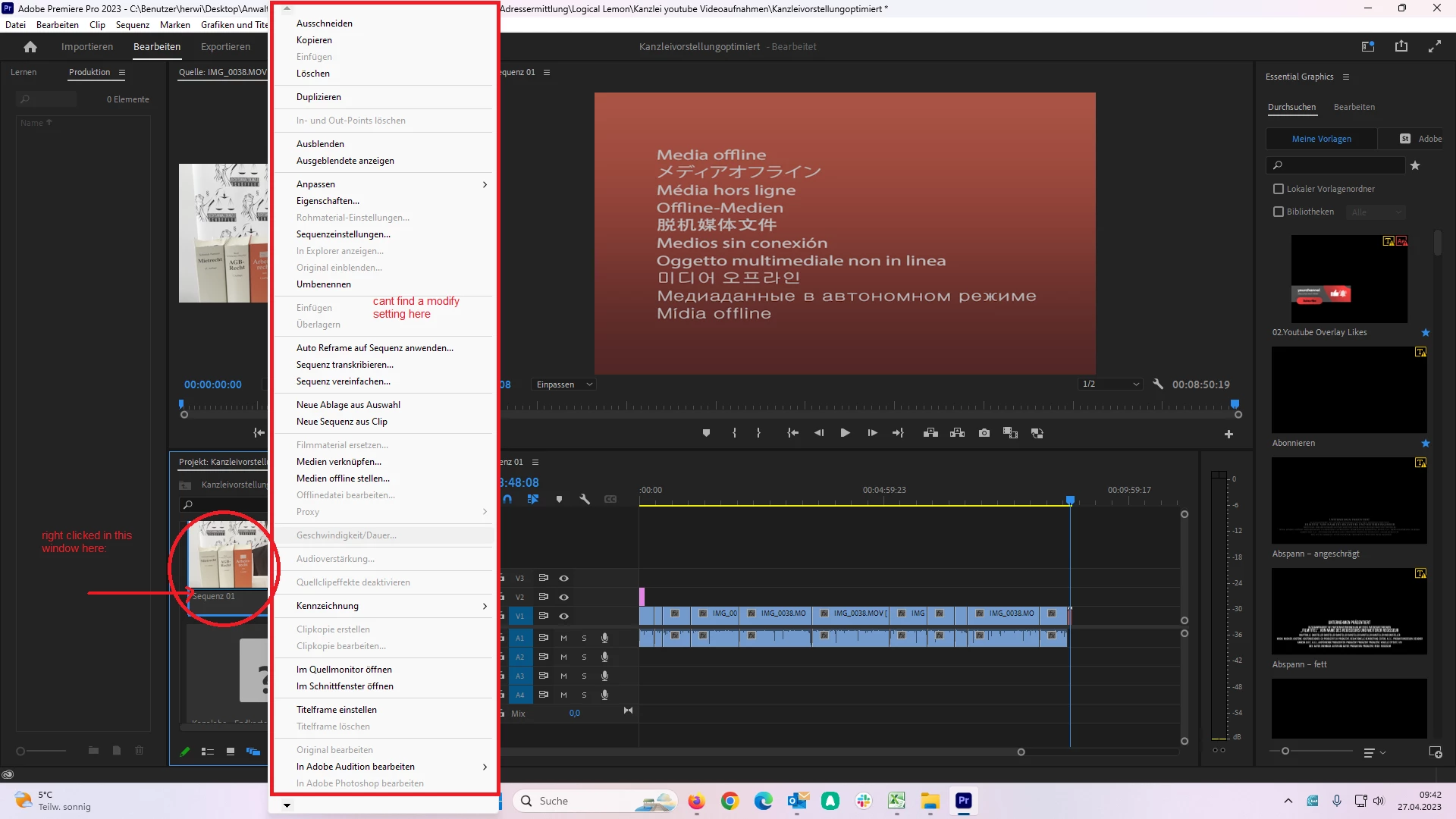The width and height of the screenshot is (1456, 819).
Task: Enable Lokaler Vorlagenordner checkbox
Action: tap(1279, 189)
